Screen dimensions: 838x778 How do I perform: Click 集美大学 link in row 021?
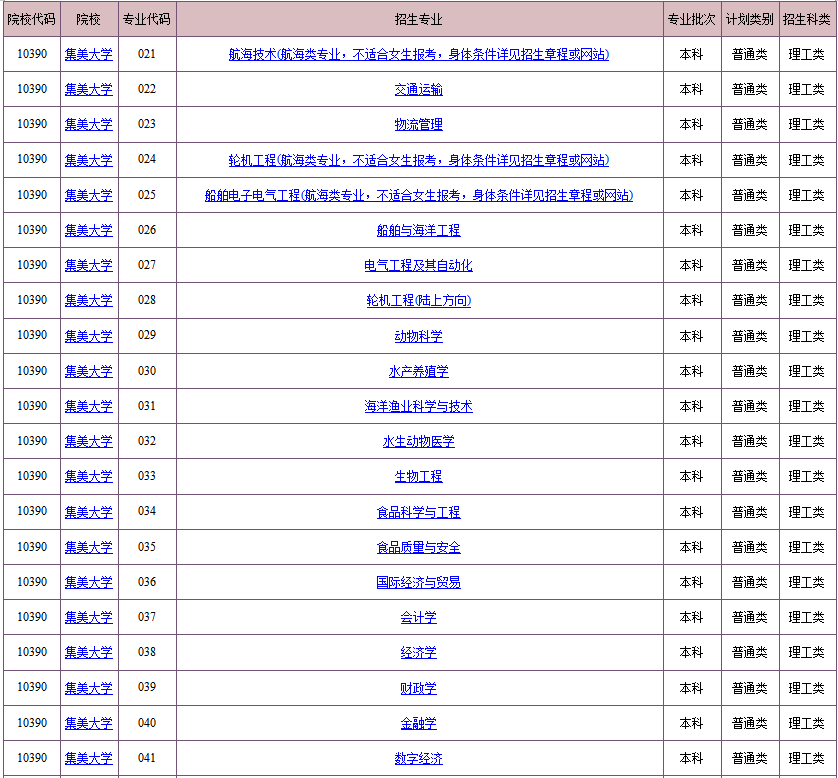pyautogui.click(x=89, y=55)
